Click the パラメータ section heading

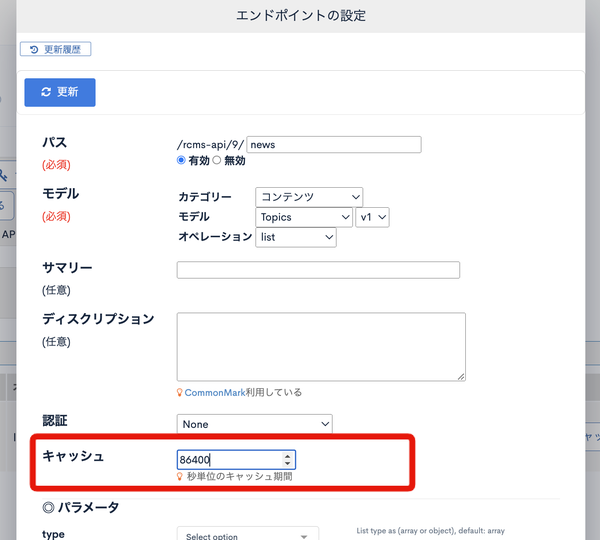(x=81, y=507)
